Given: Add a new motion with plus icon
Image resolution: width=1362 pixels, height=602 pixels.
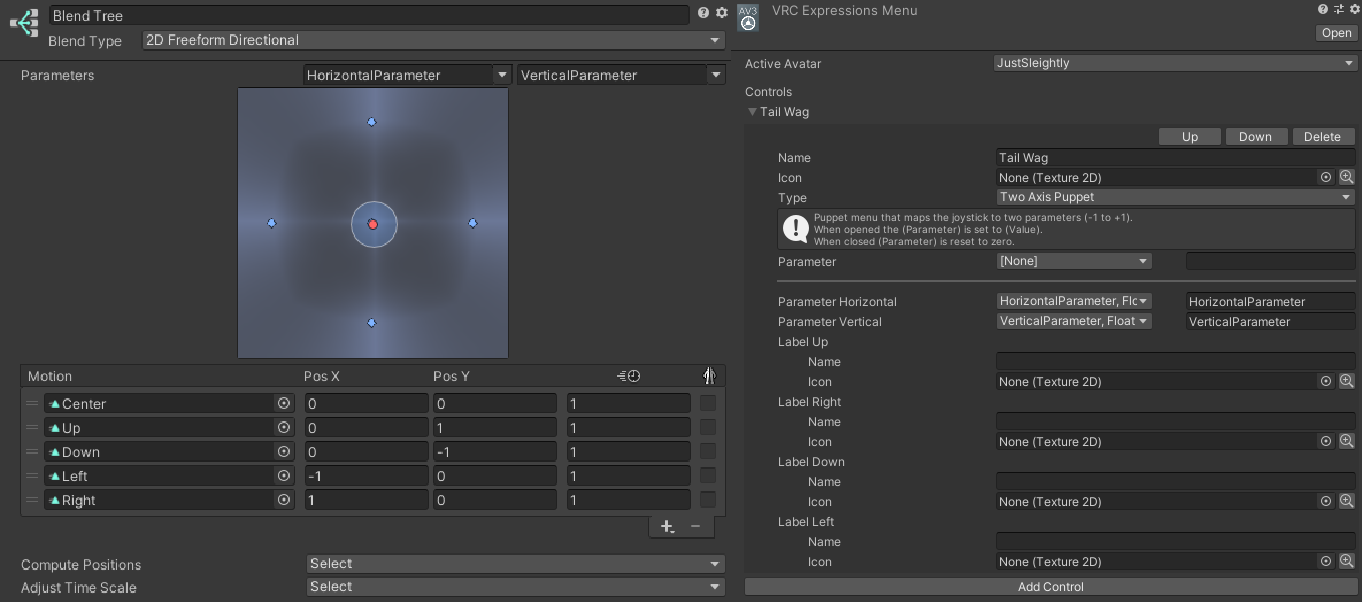Looking at the screenshot, I should tap(667, 526).
